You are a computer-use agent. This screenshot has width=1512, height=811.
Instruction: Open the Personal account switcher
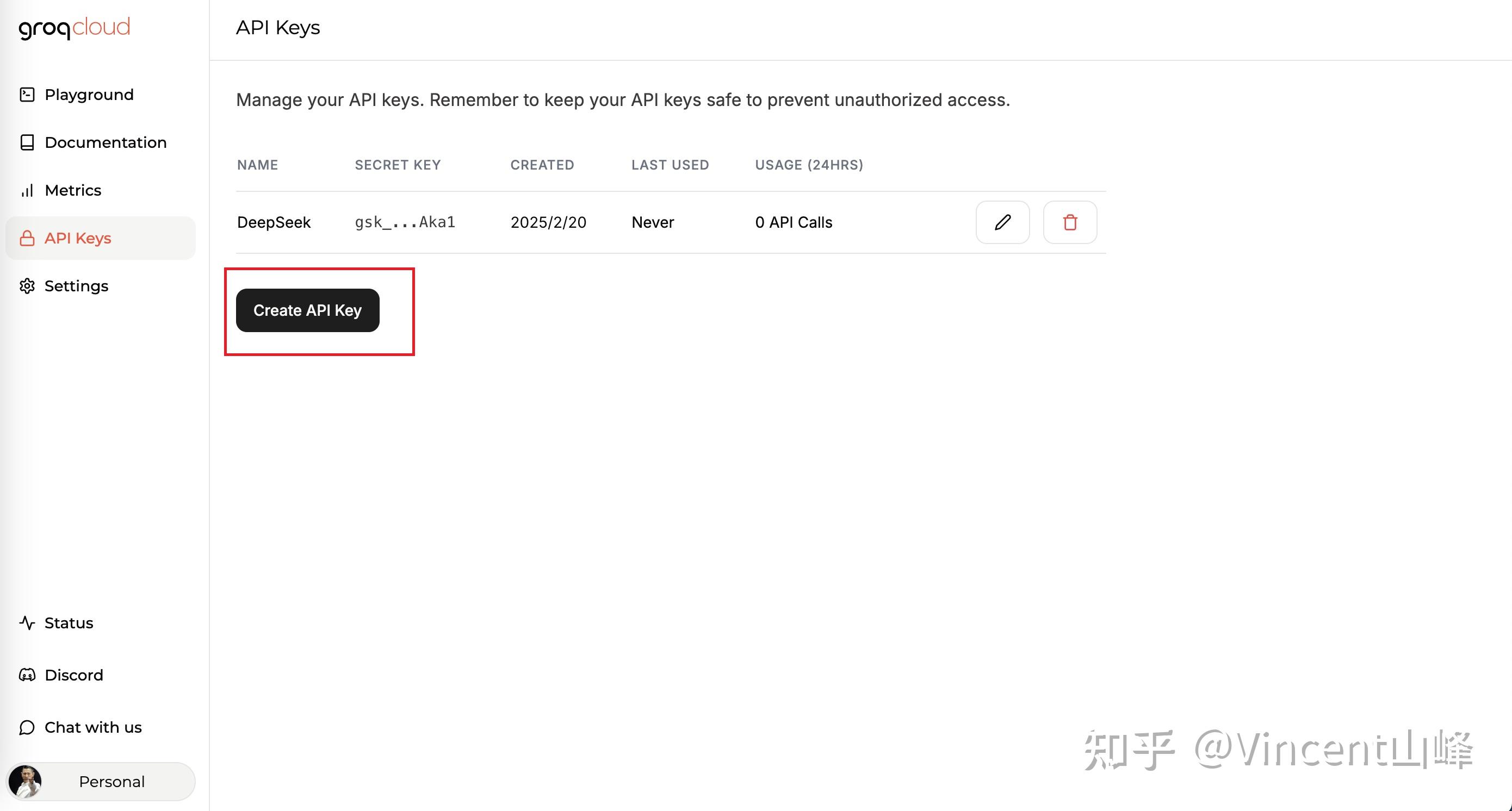coord(101,782)
